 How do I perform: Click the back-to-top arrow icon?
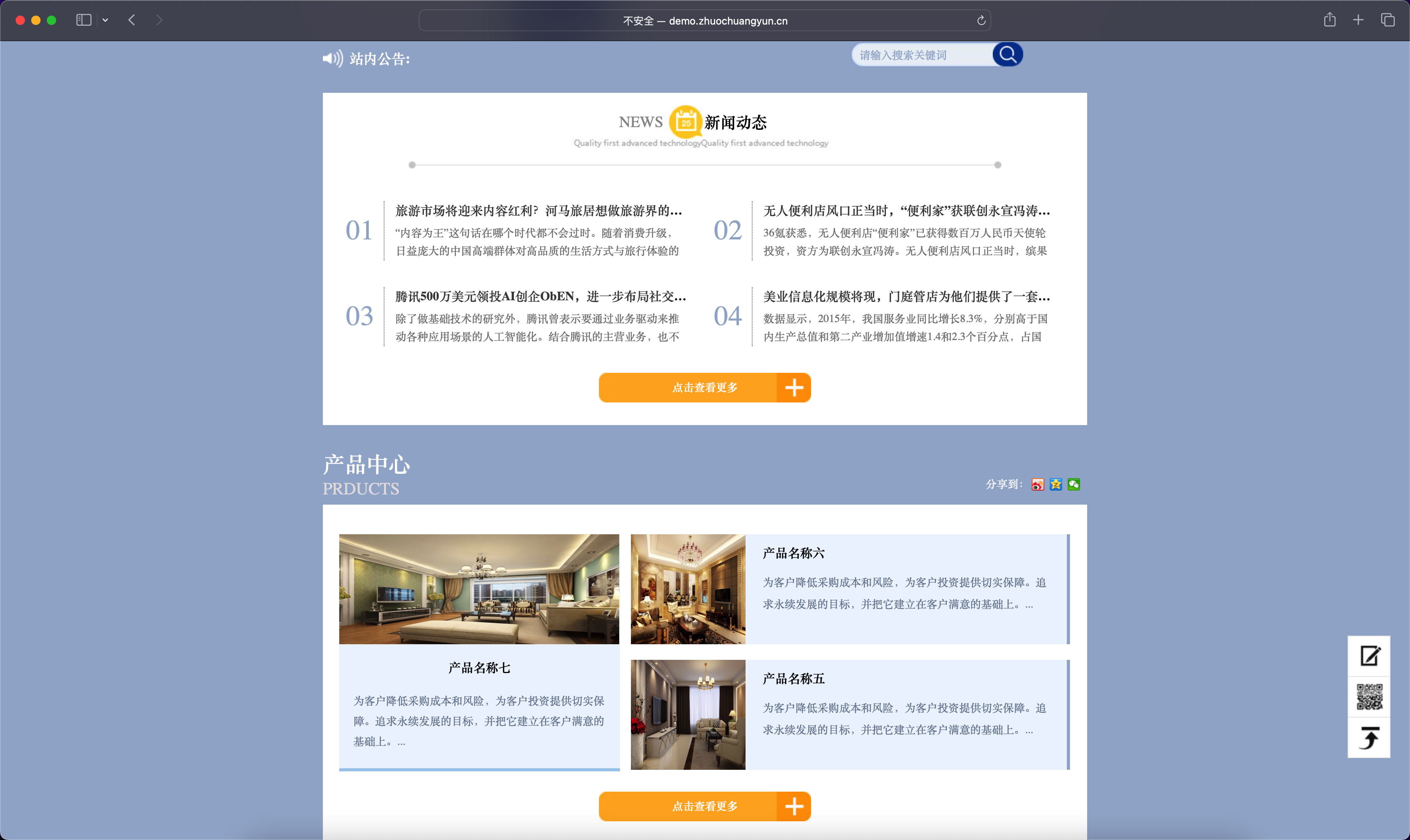click(1369, 737)
